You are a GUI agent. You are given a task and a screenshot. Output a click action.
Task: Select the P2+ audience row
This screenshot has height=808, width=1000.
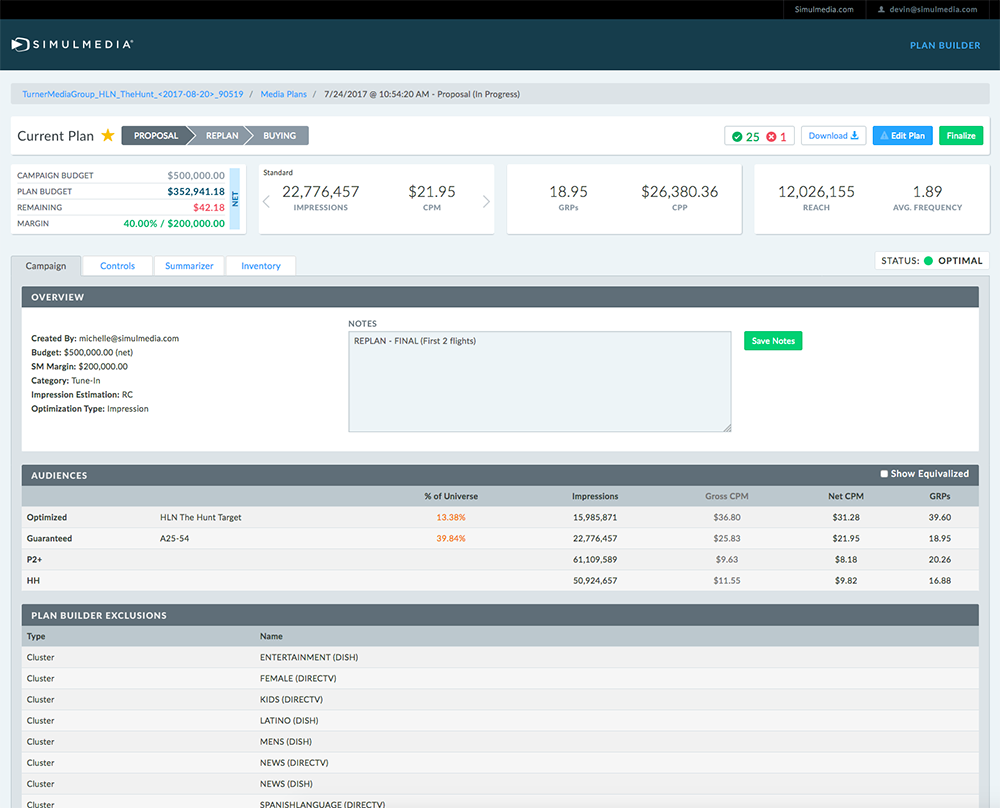click(500, 559)
